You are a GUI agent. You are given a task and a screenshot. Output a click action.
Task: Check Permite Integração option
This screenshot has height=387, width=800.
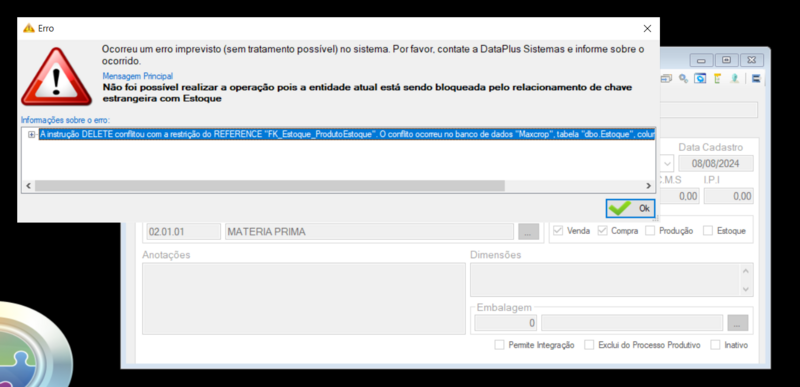[499, 345]
